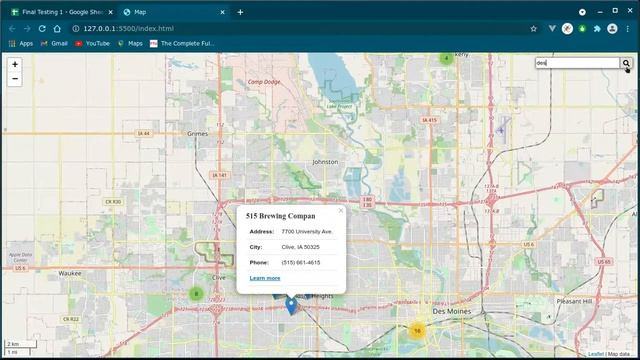
Task: Click the media control icon in title bar
Action: click(582, 12)
